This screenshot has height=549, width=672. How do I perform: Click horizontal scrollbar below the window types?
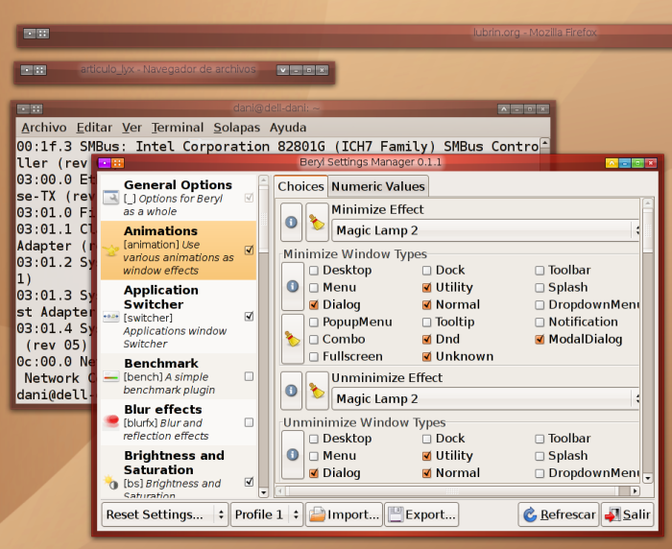click(x=450, y=491)
